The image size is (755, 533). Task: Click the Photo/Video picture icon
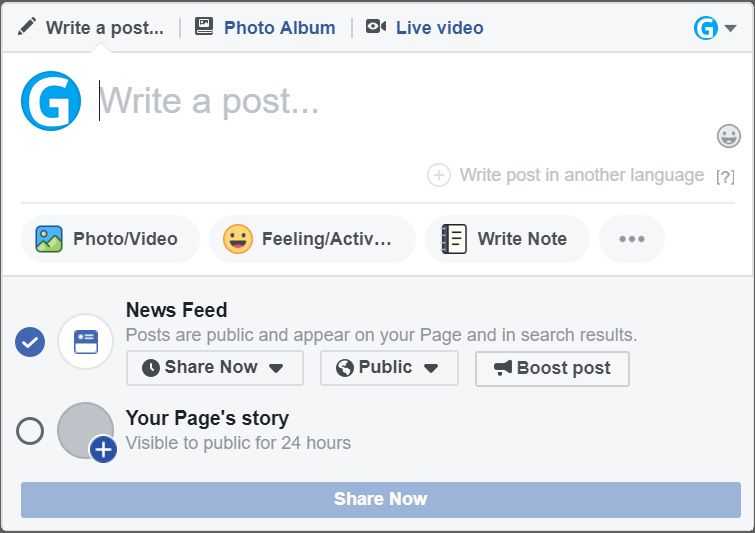tap(49, 239)
